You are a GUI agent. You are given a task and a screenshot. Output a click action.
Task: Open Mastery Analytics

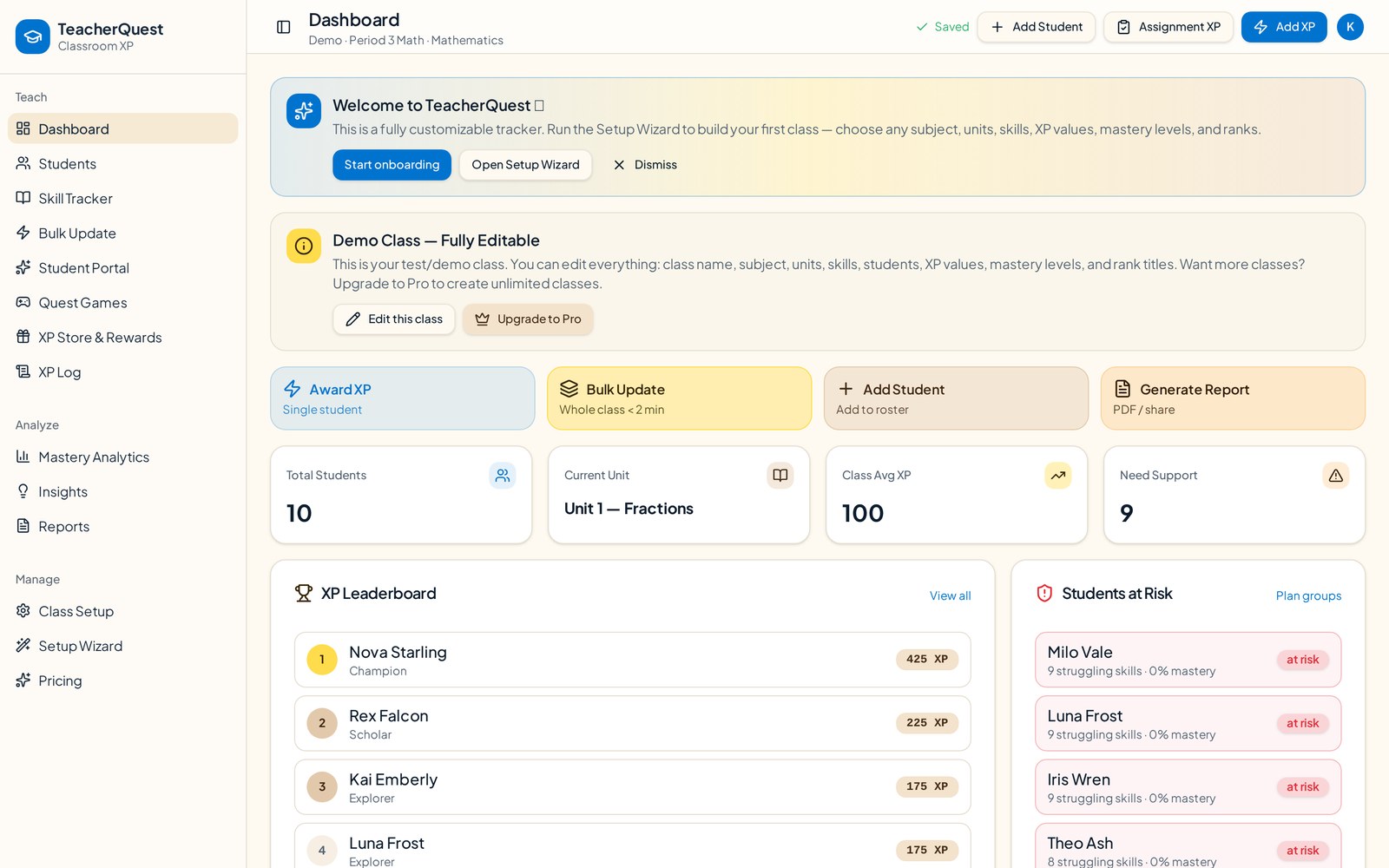122,457
